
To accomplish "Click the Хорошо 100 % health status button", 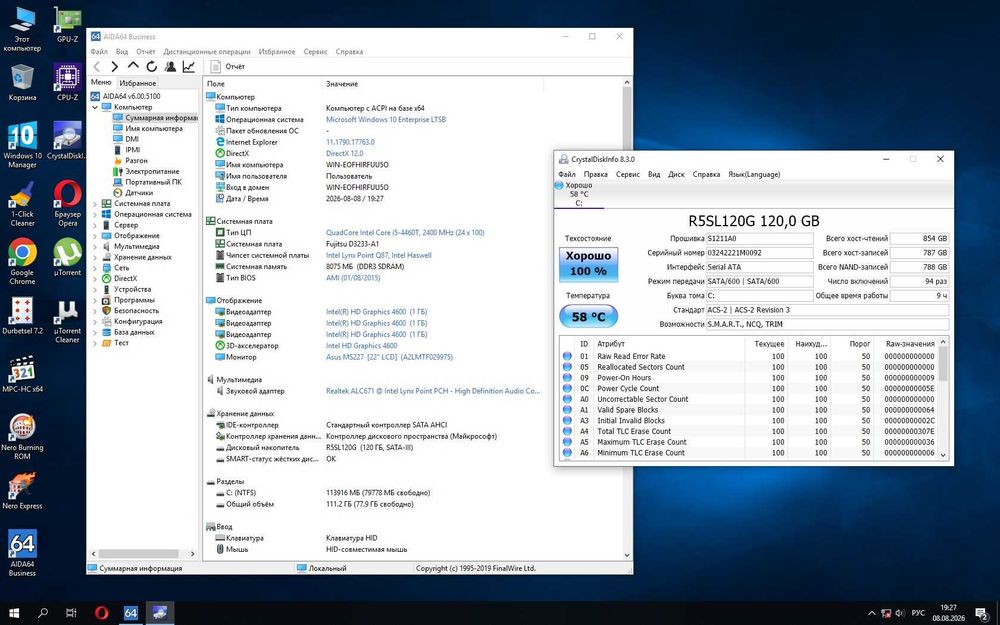I will pos(589,264).
